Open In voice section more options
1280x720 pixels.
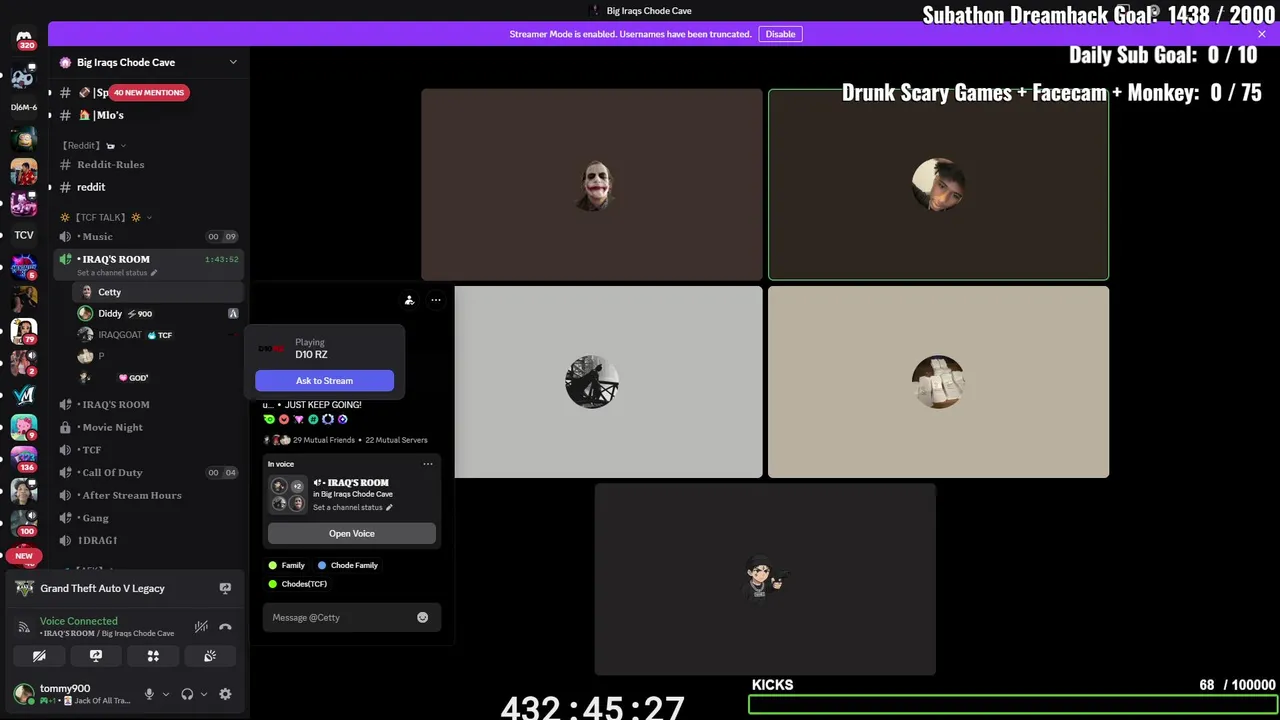(x=428, y=464)
